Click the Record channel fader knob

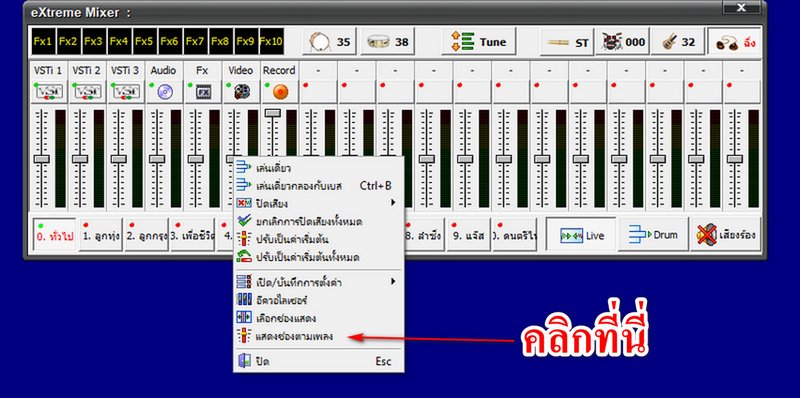[x=272, y=112]
